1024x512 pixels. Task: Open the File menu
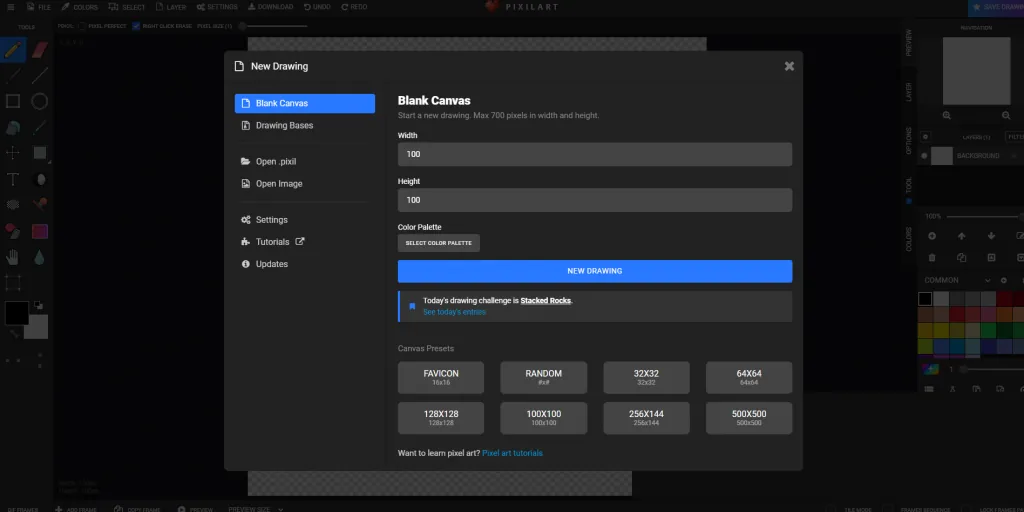point(39,7)
